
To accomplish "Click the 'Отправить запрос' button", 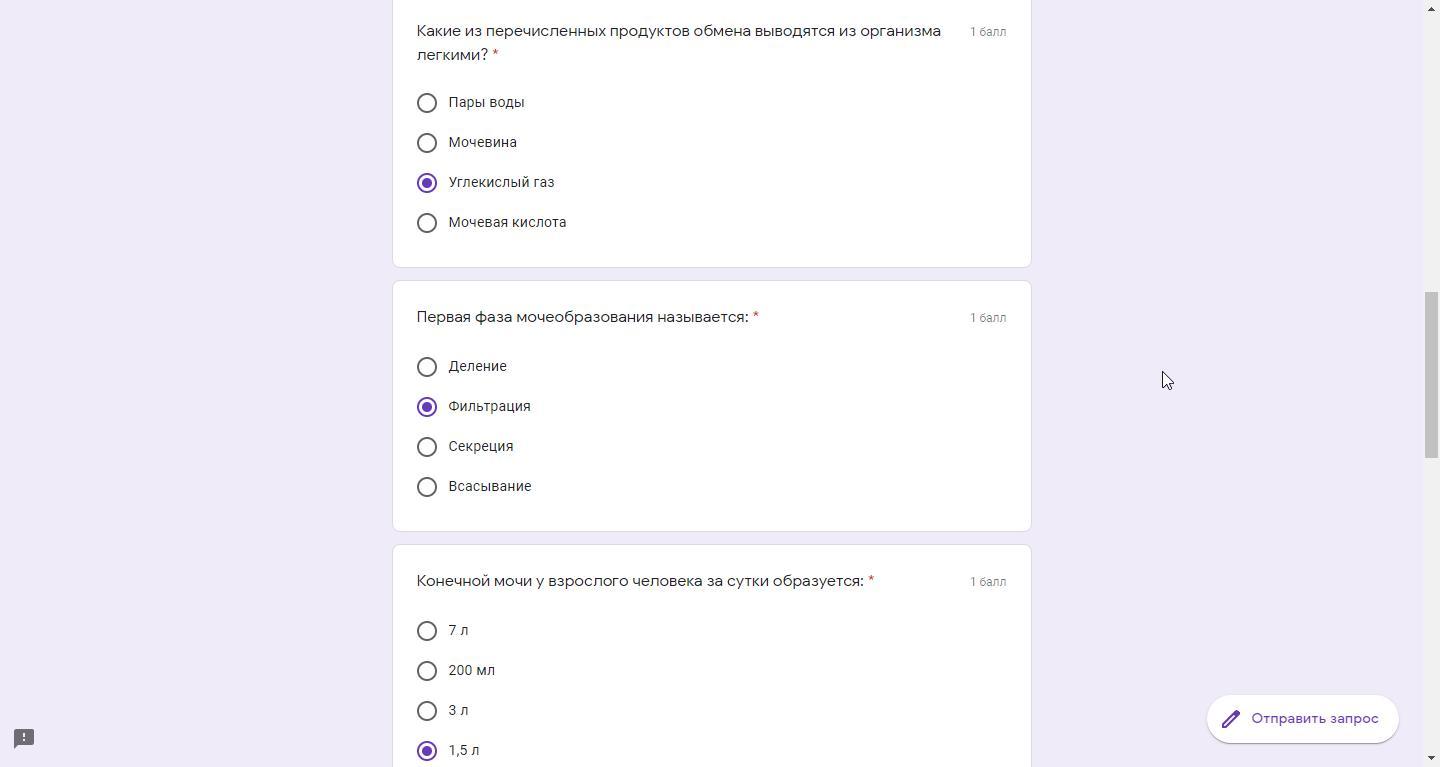I will (1313, 719).
